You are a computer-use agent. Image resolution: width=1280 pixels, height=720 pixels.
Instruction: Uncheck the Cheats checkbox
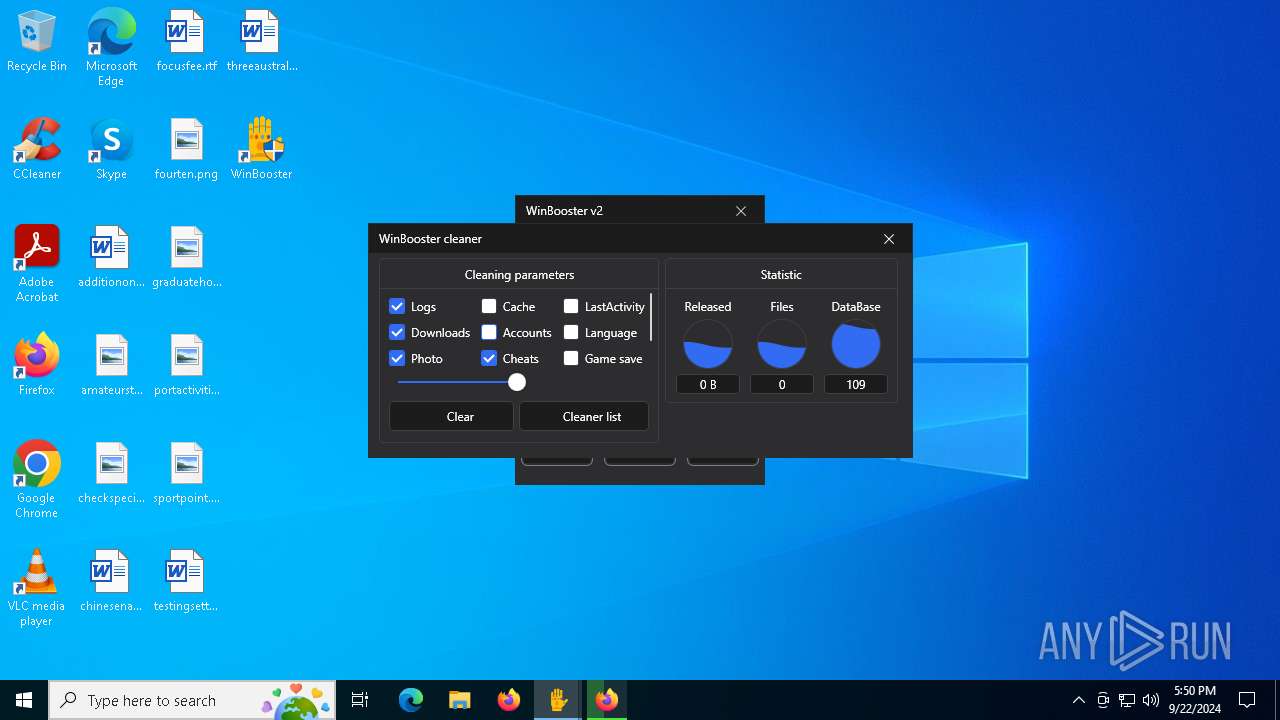tap(489, 358)
